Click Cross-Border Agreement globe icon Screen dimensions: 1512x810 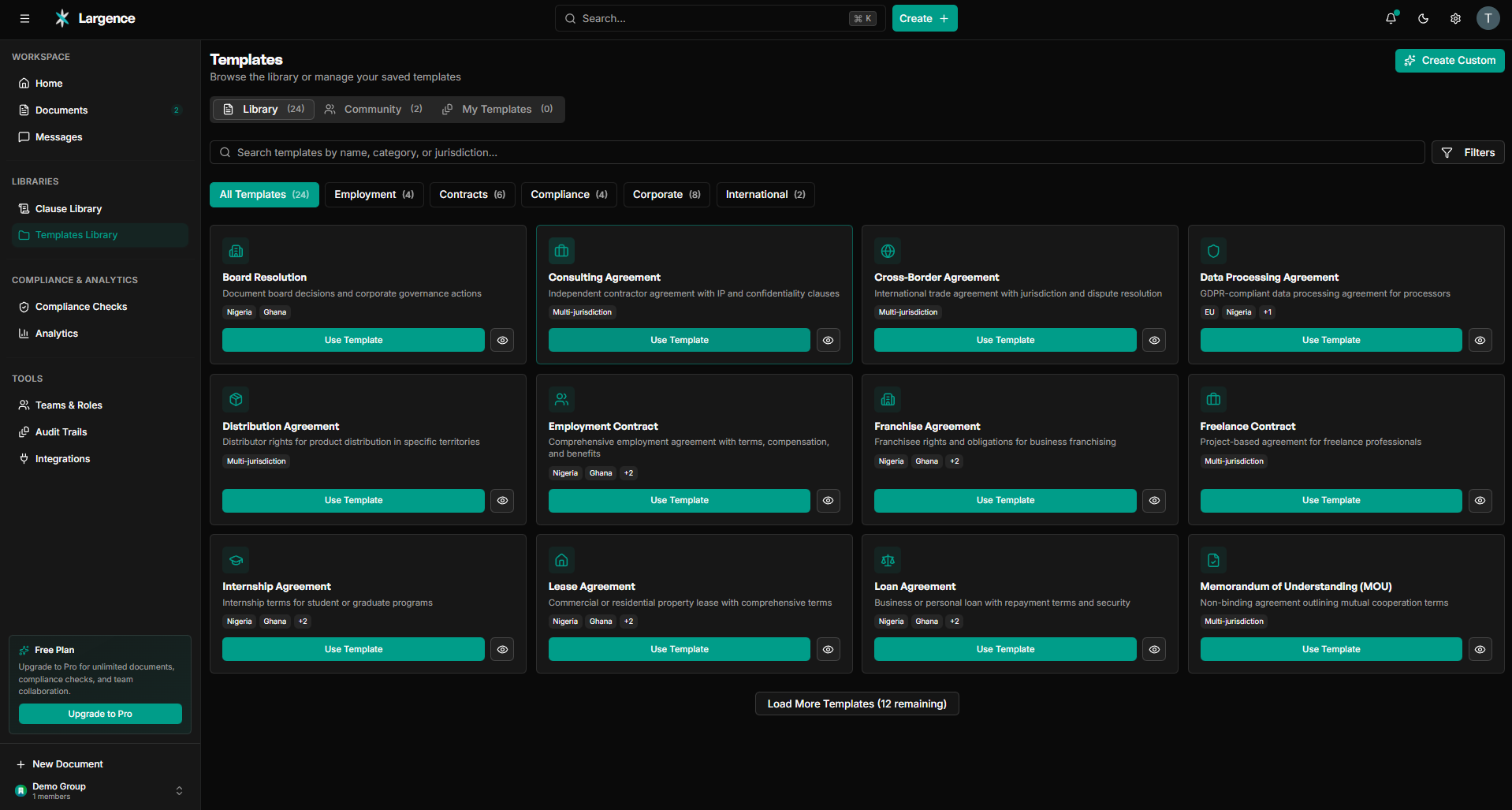point(888,251)
